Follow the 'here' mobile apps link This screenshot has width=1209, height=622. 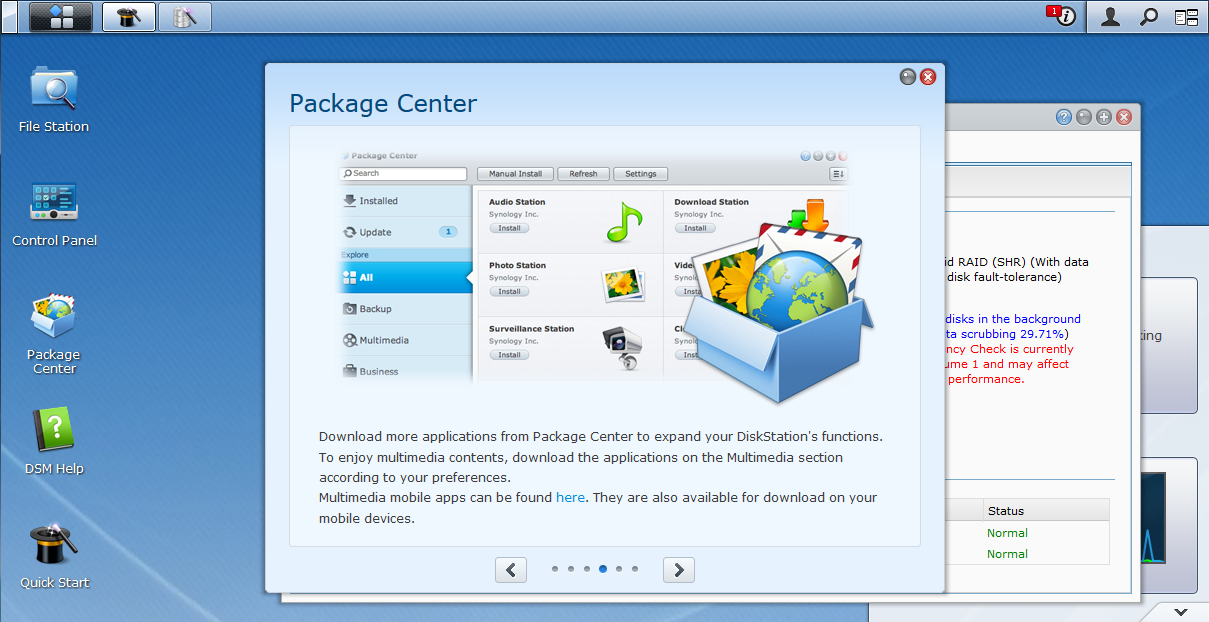(570, 497)
